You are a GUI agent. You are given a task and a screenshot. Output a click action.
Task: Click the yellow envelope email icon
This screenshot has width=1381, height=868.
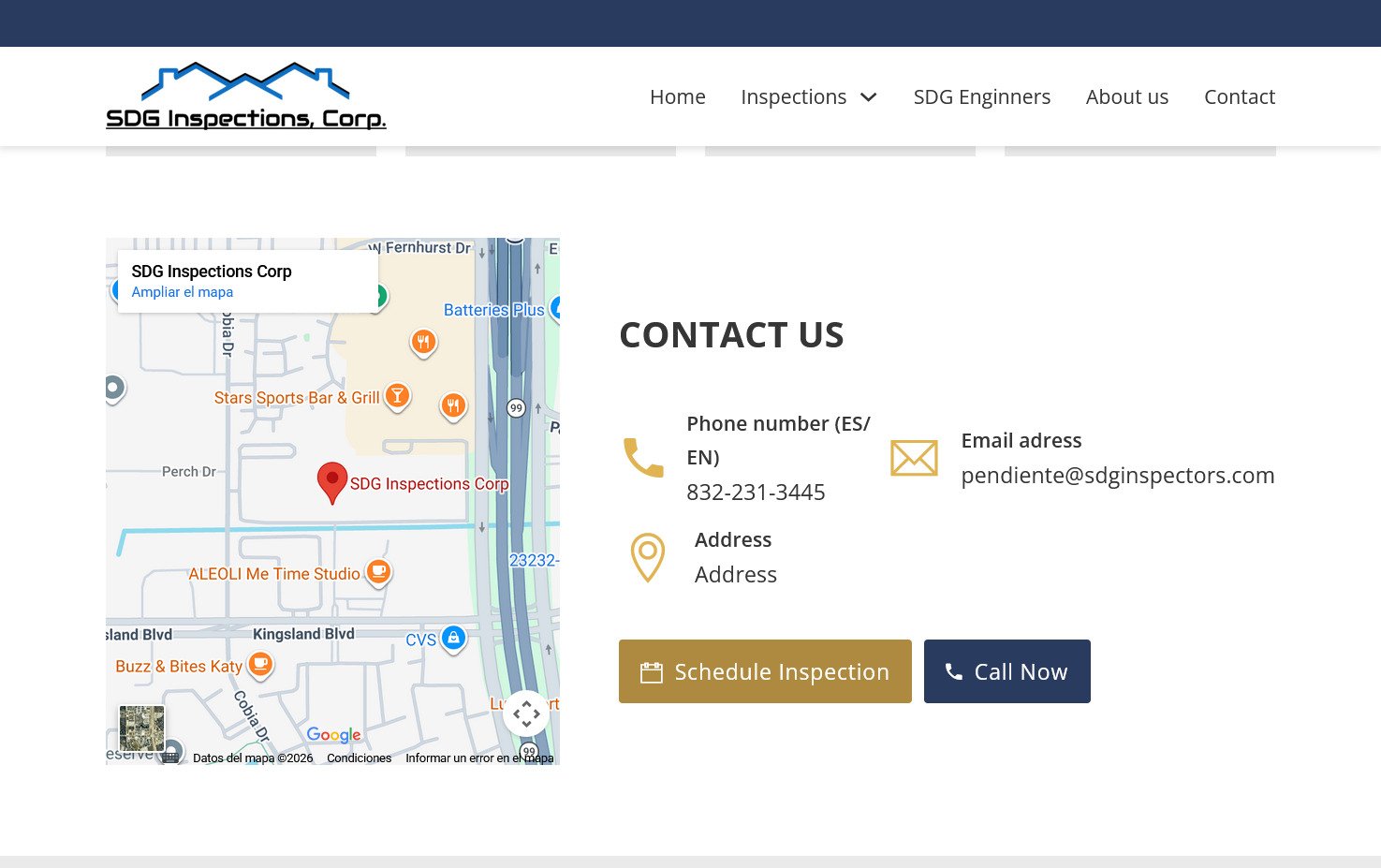pos(913,458)
